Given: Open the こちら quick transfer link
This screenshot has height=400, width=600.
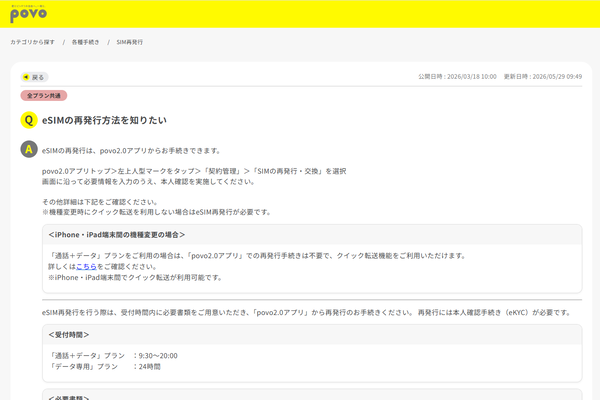Looking at the screenshot, I should pos(86,266).
